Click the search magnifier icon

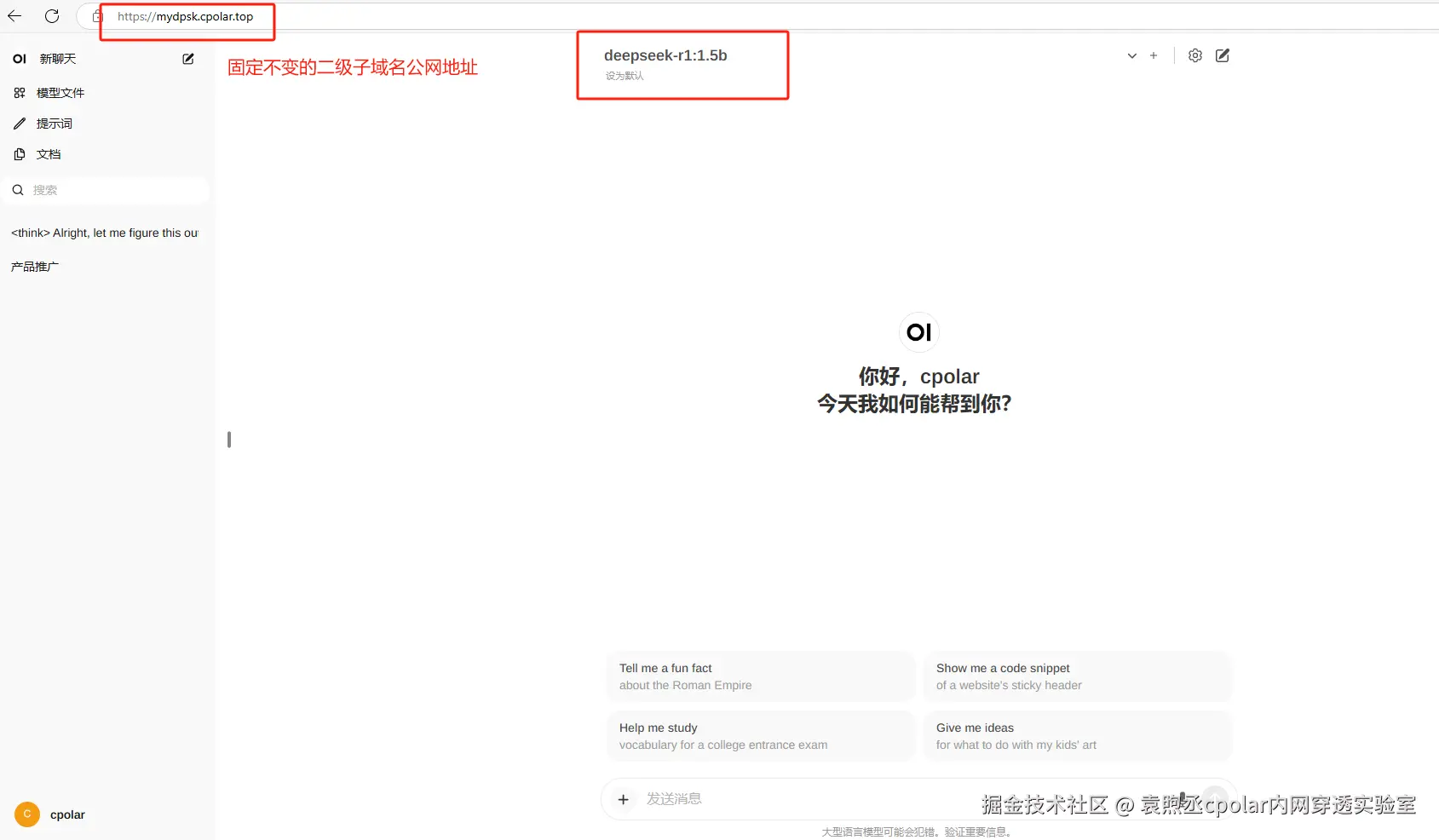(18, 190)
